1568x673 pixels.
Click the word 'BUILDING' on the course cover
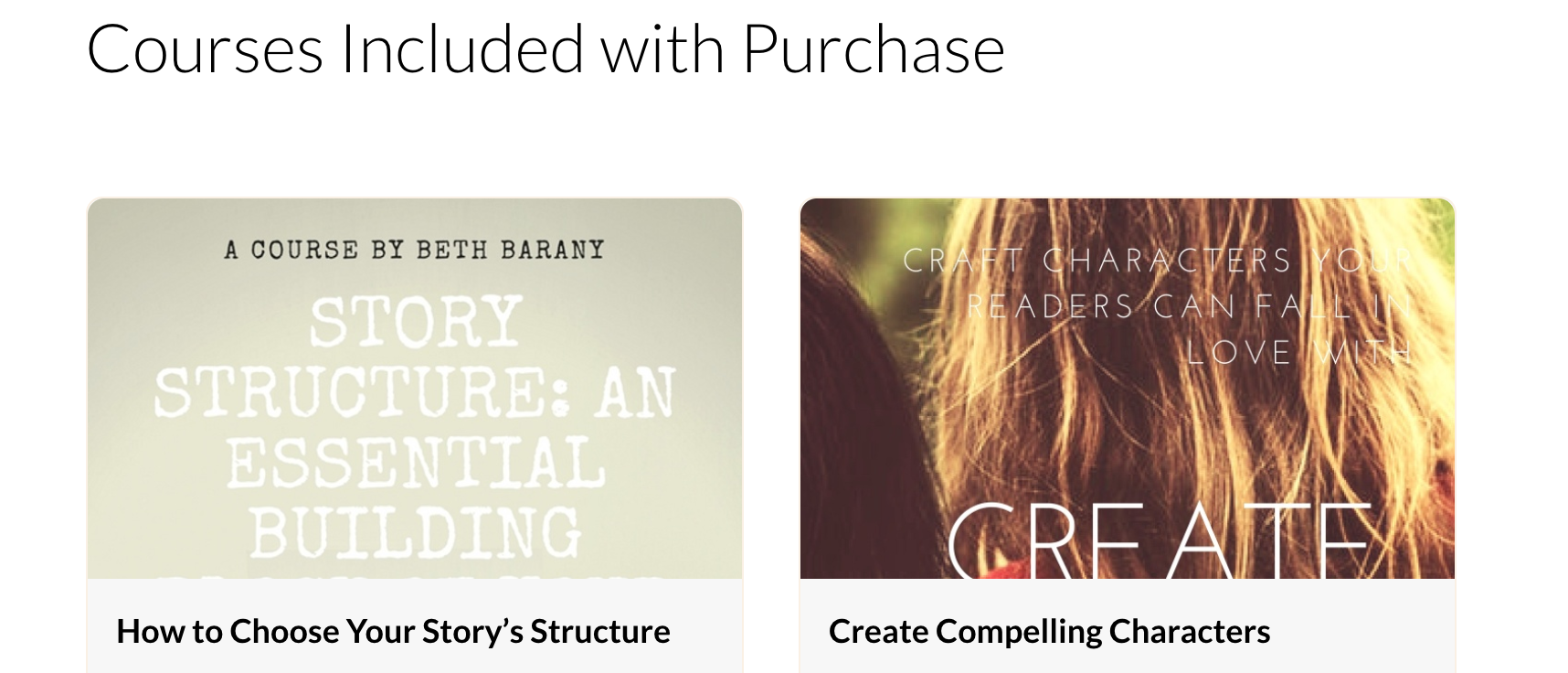click(415, 532)
